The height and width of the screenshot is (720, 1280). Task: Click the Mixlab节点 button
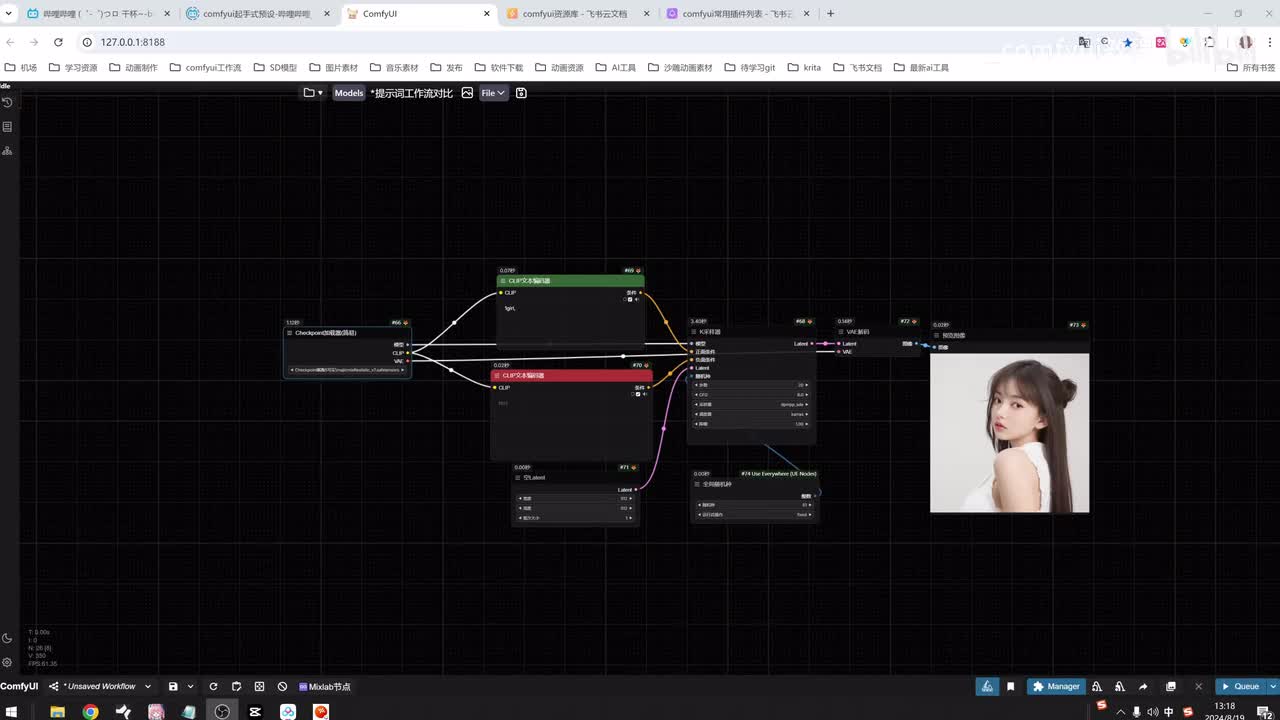325,687
